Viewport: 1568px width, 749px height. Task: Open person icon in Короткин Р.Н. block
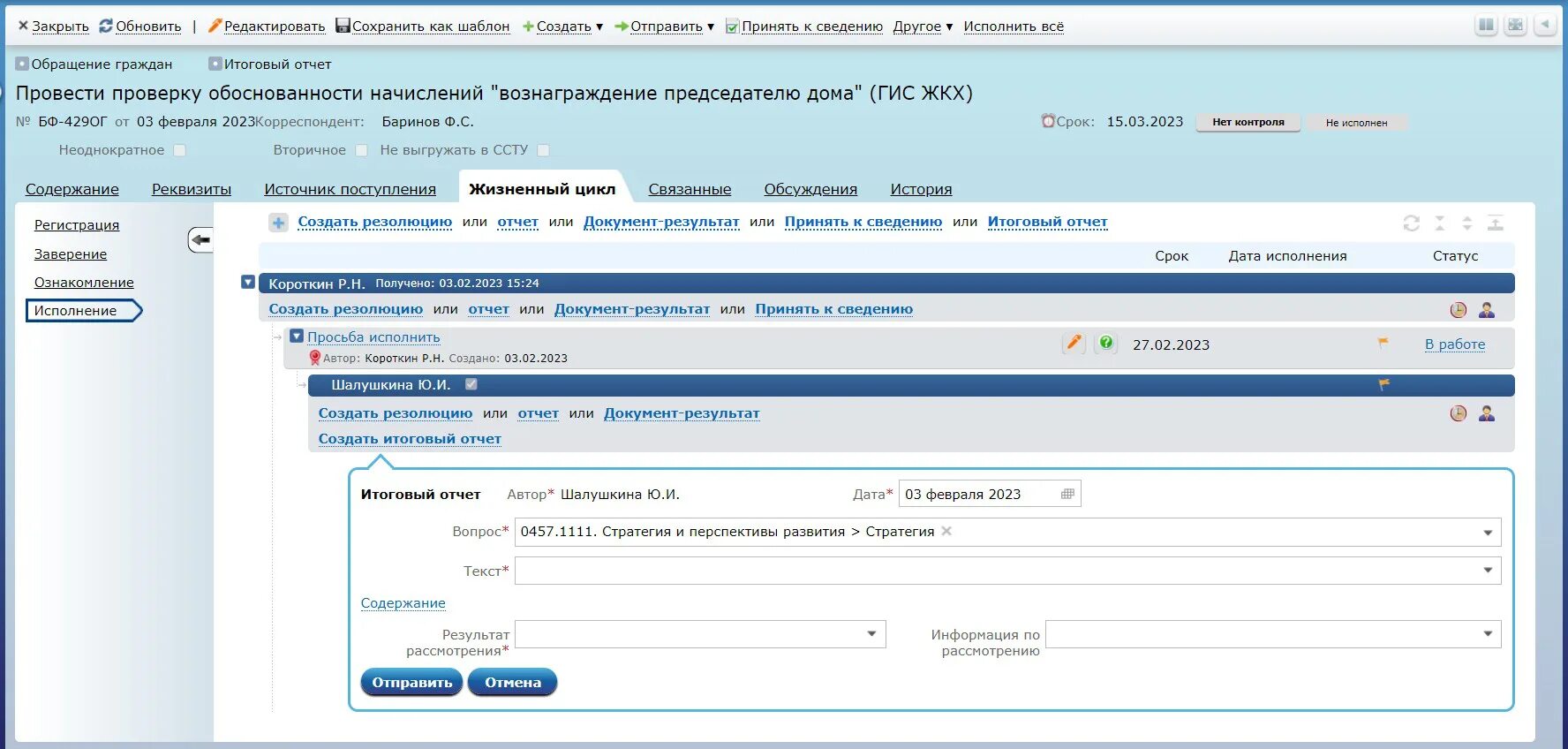(x=1487, y=310)
